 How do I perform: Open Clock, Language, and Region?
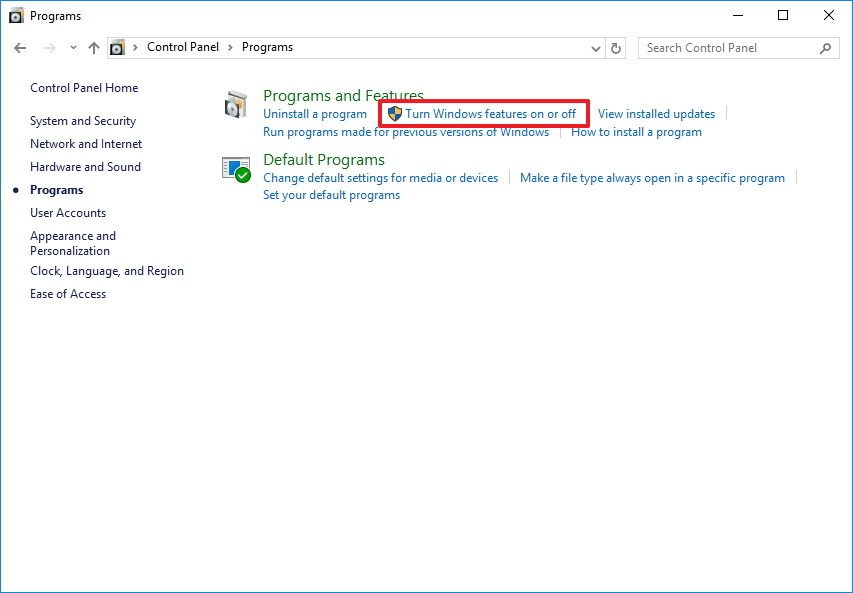pyautogui.click(x=107, y=271)
